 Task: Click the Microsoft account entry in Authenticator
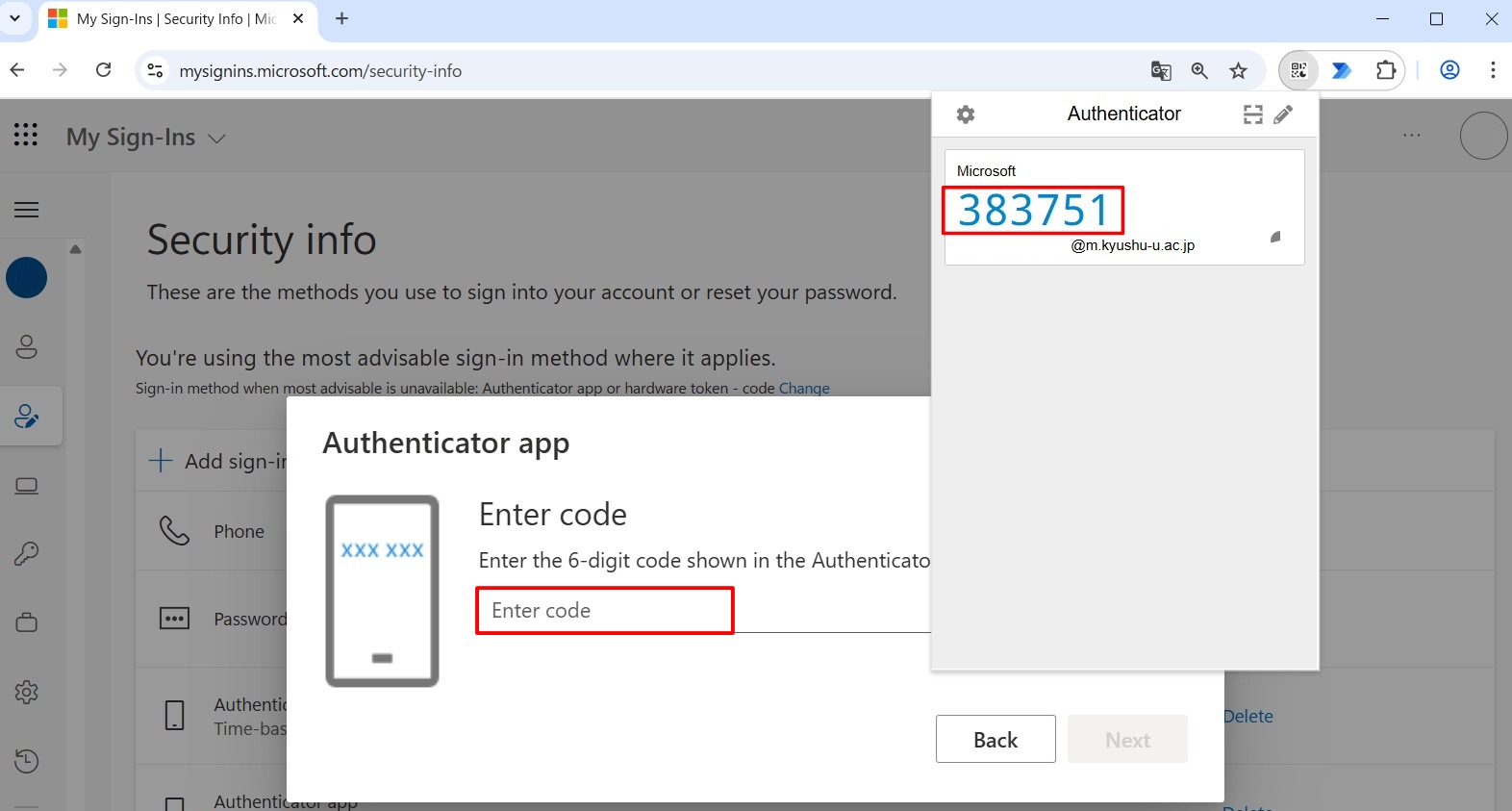(1124, 207)
